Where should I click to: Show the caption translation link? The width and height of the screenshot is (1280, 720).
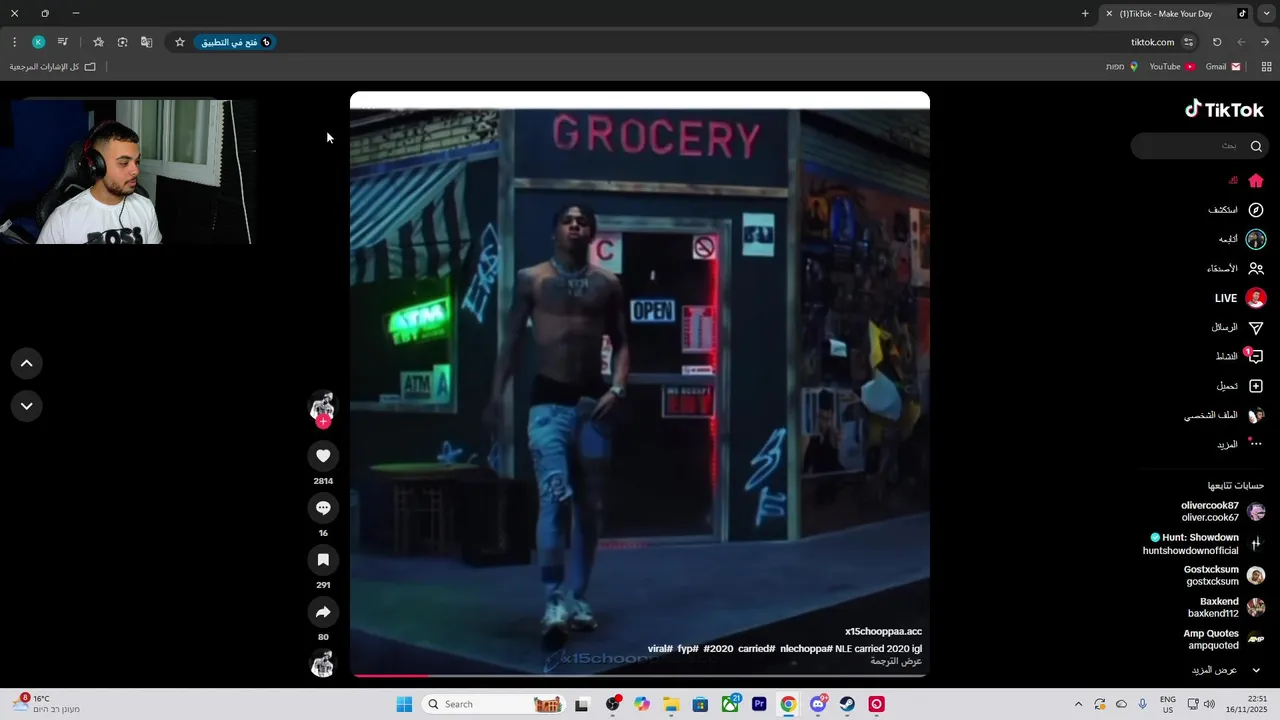tap(896, 662)
